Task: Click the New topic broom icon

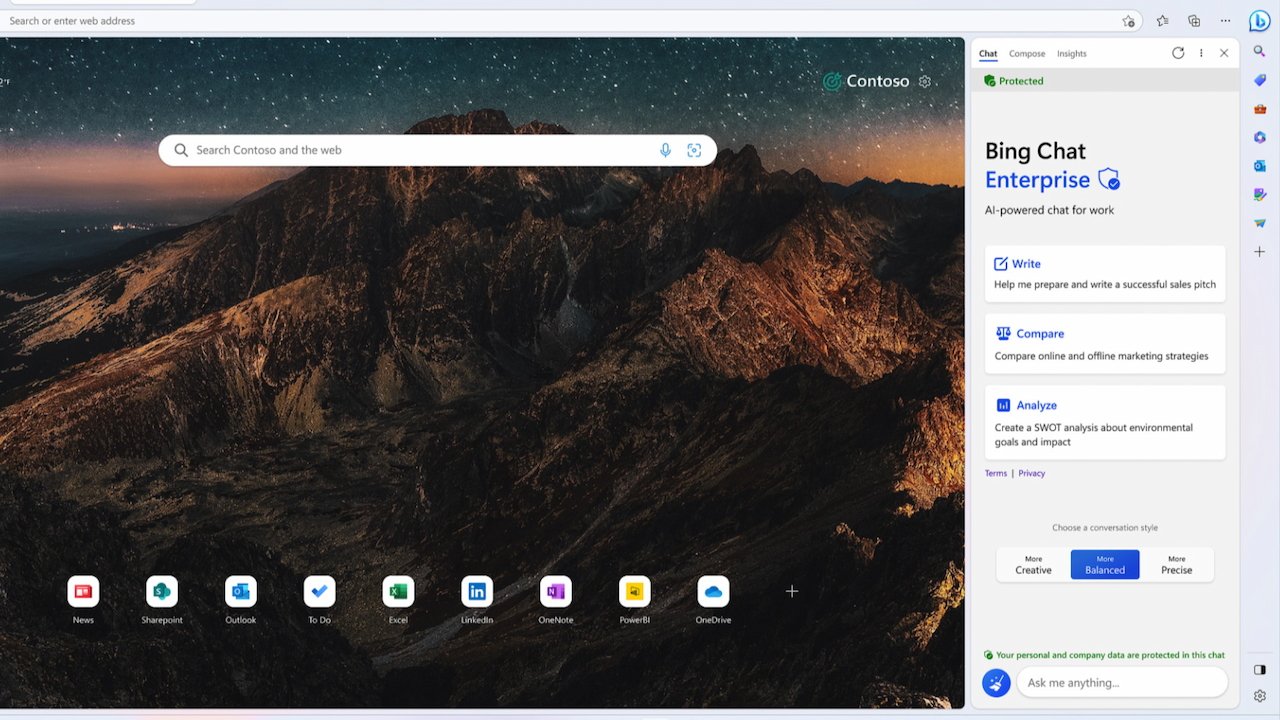Action: point(996,683)
